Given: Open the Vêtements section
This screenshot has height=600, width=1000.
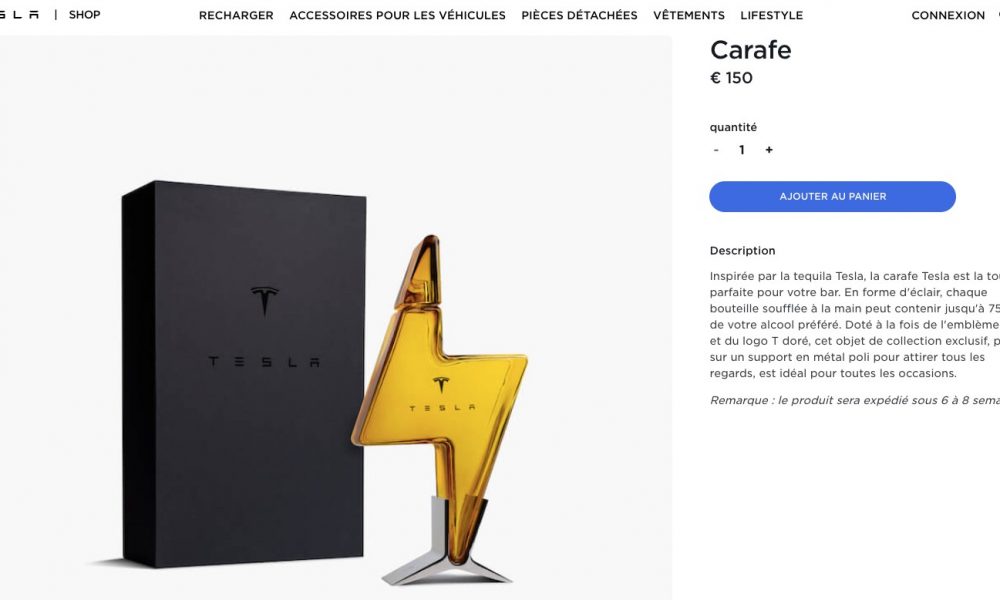Looking at the screenshot, I should 689,15.
